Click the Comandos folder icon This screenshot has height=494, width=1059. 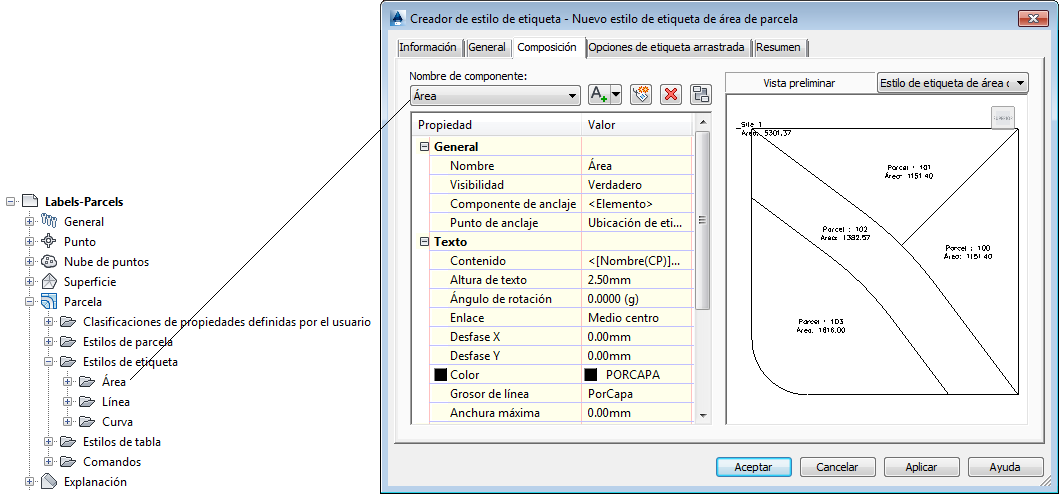68,462
